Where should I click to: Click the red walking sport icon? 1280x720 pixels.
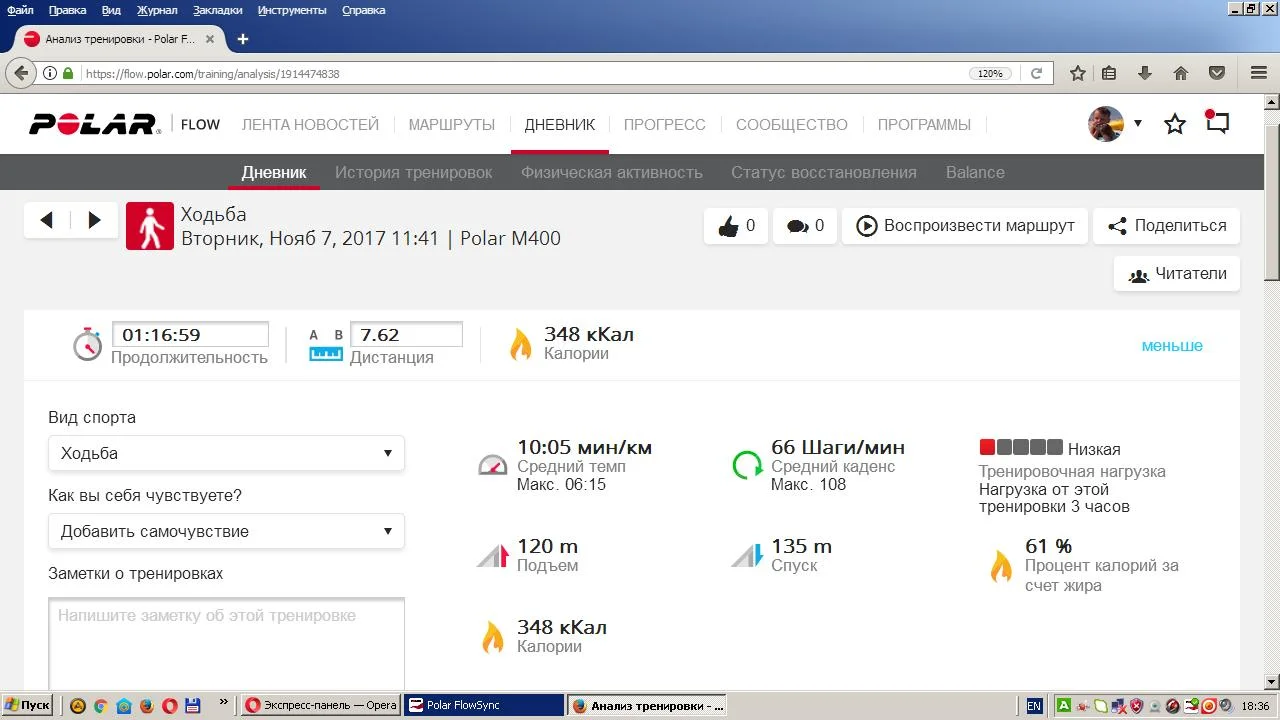coord(150,226)
